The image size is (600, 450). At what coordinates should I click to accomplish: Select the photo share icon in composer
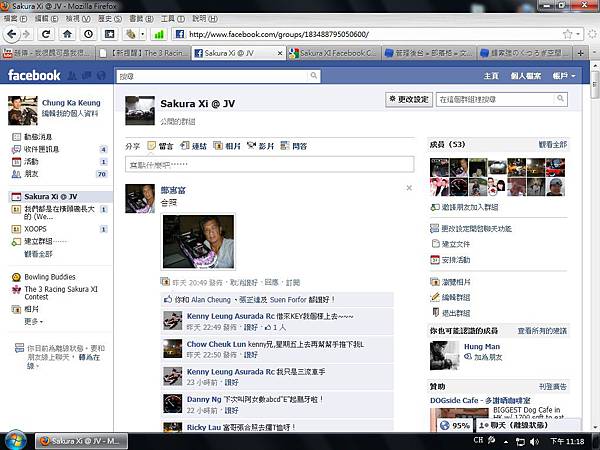(x=218, y=146)
